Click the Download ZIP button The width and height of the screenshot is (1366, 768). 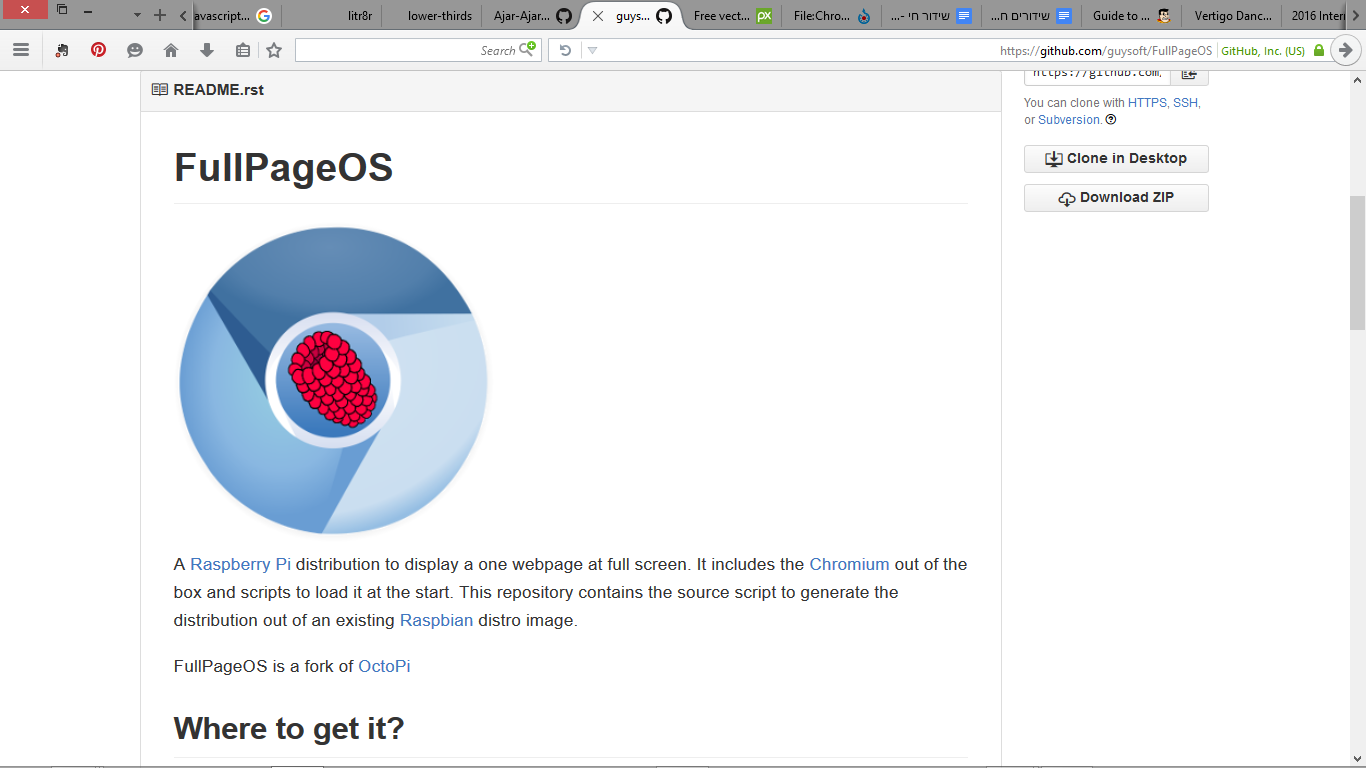click(x=1116, y=197)
